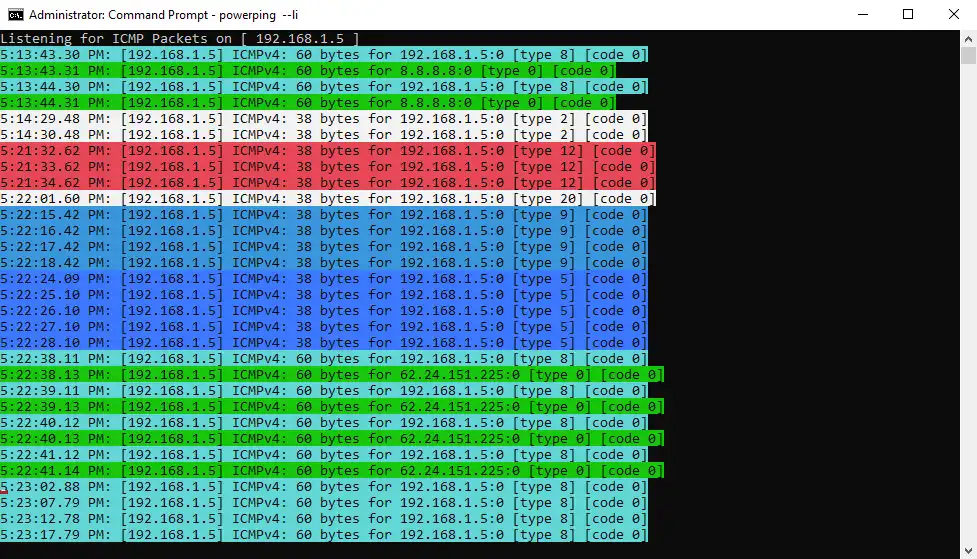Select the last row at 5:23:17.79 PM
The width and height of the screenshot is (977, 559).
pos(324,535)
